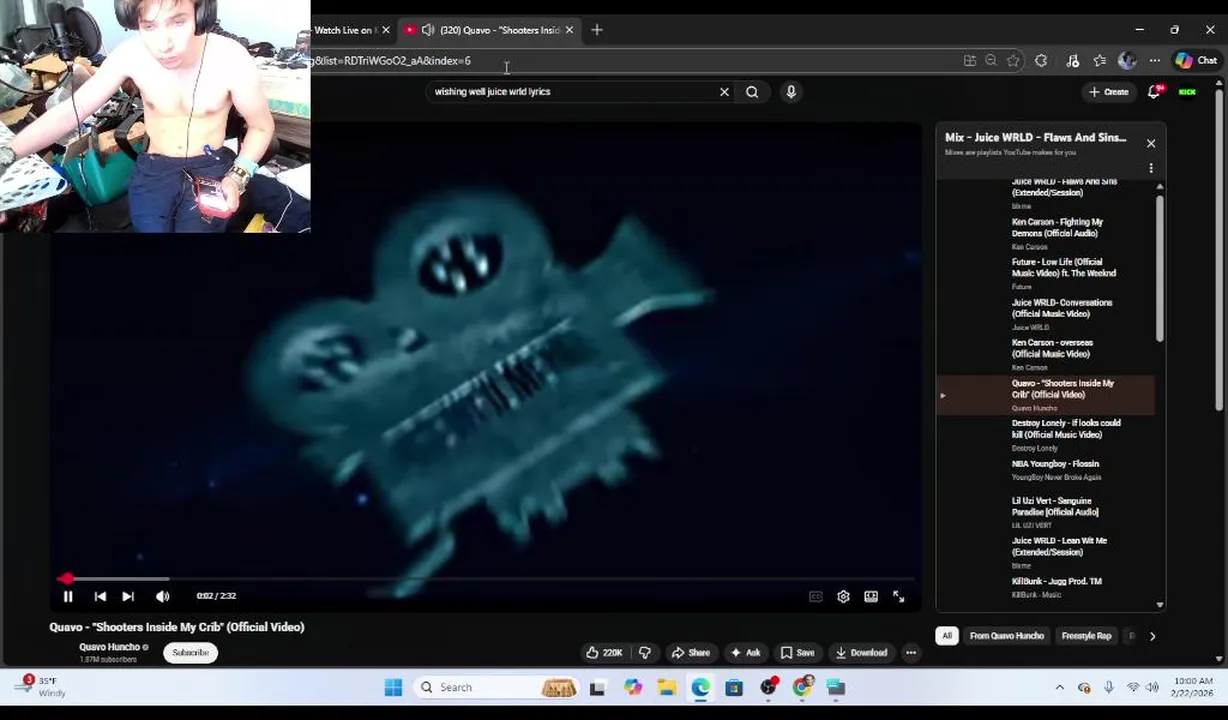Play KillBunk - Jugg Prod. TM
1228x720 pixels.
click(1047, 588)
